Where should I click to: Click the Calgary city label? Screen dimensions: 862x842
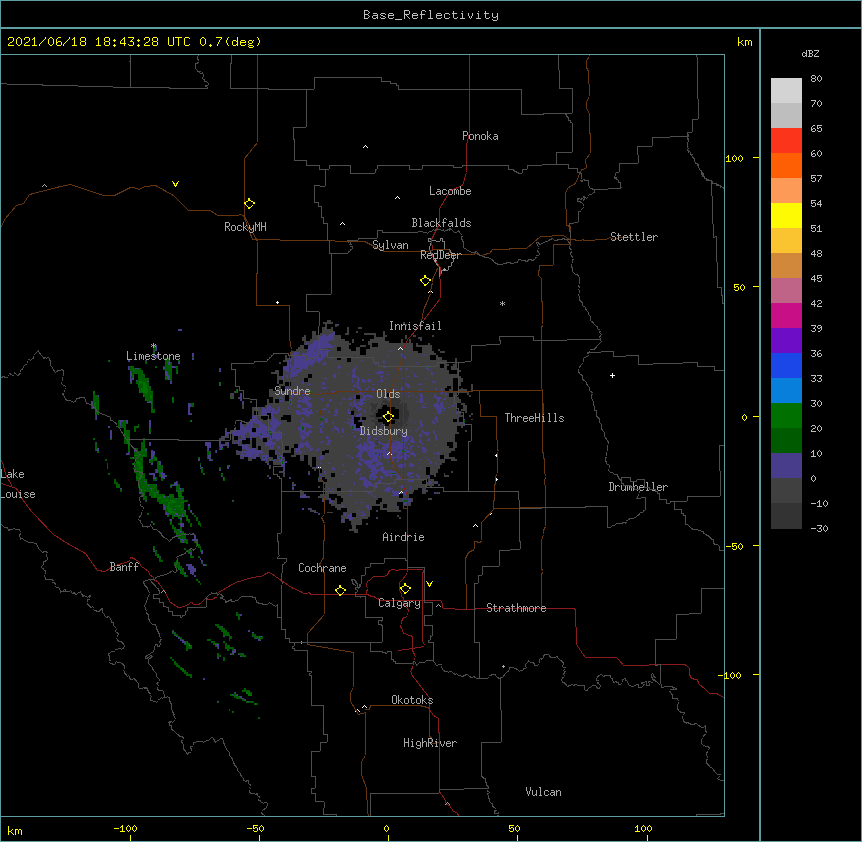[399, 603]
